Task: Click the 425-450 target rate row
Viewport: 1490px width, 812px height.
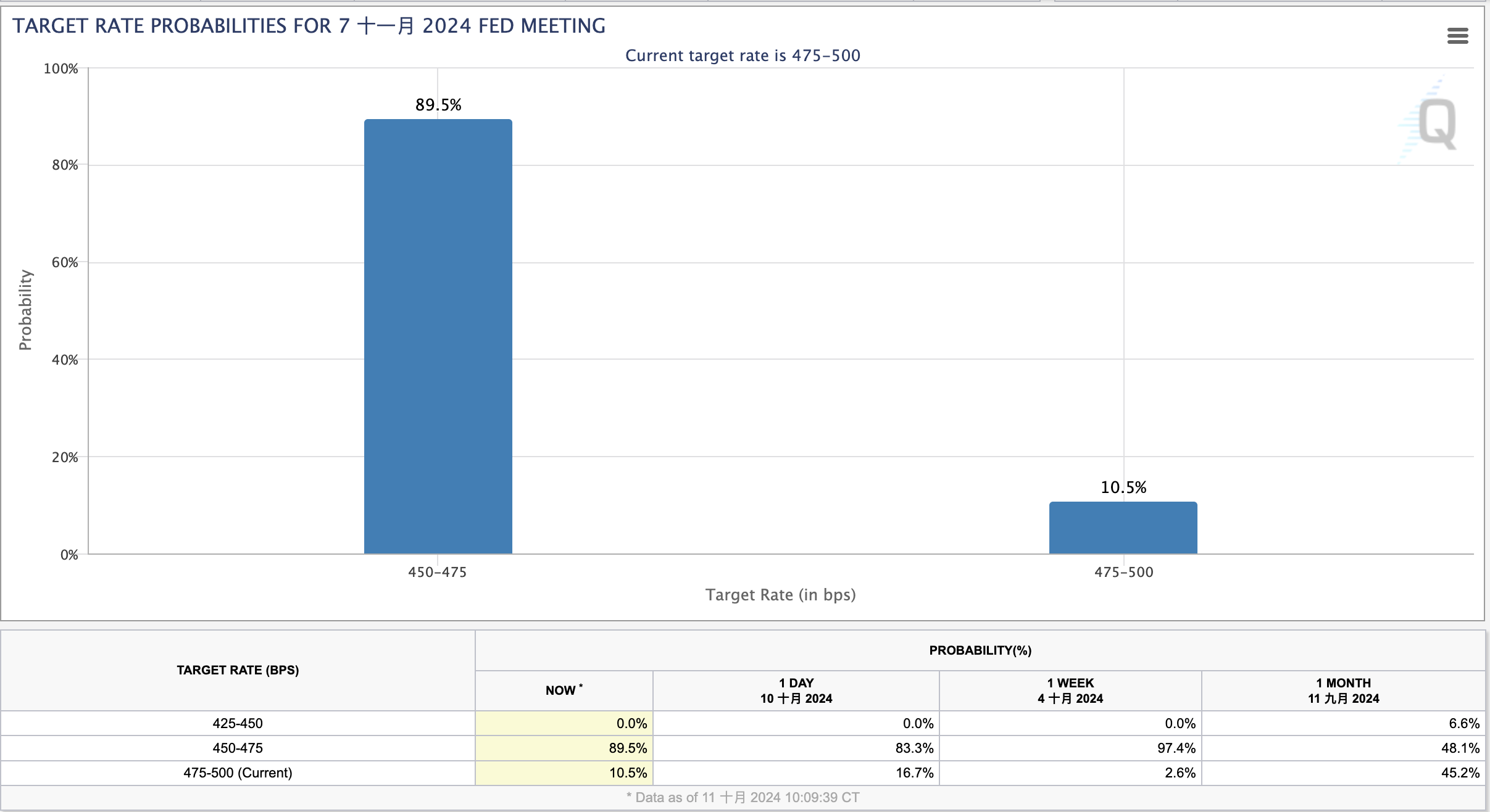Action: coord(237,723)
